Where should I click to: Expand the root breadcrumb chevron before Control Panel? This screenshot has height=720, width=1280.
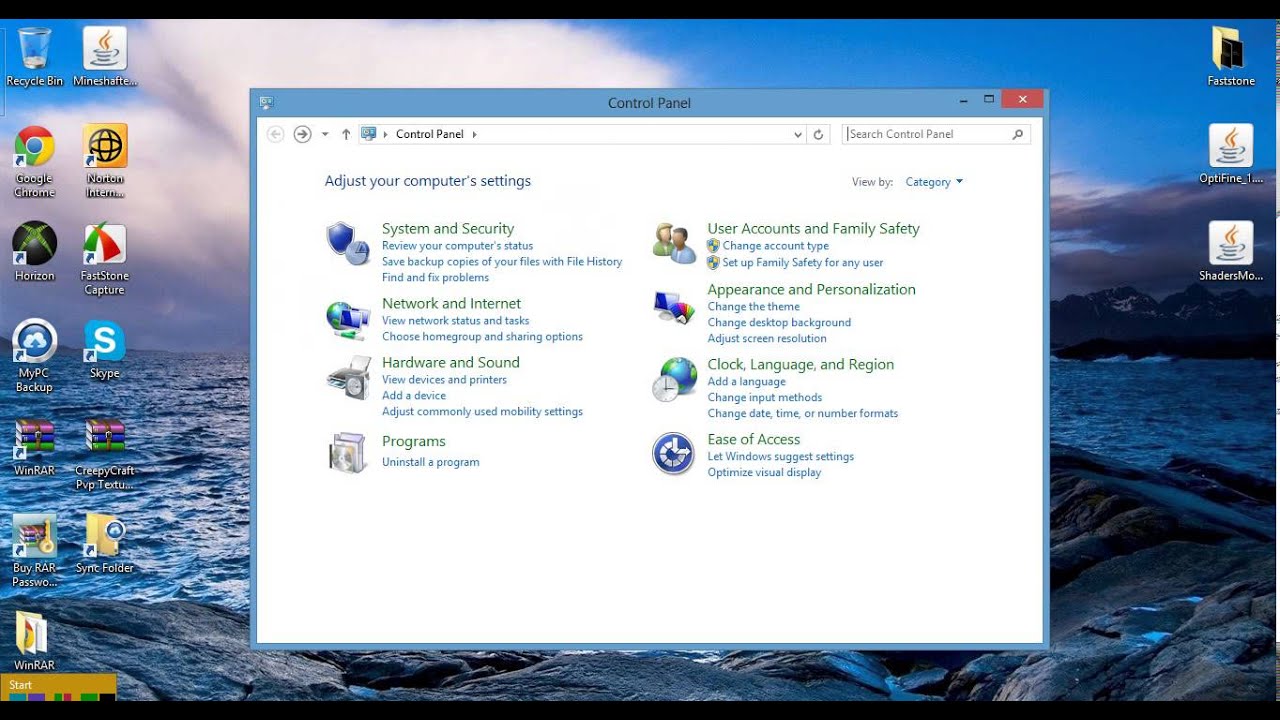point(386,134)
